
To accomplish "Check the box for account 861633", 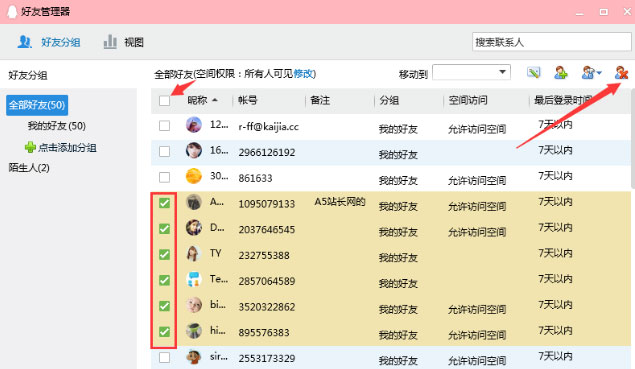I will (x=164, y=177).
